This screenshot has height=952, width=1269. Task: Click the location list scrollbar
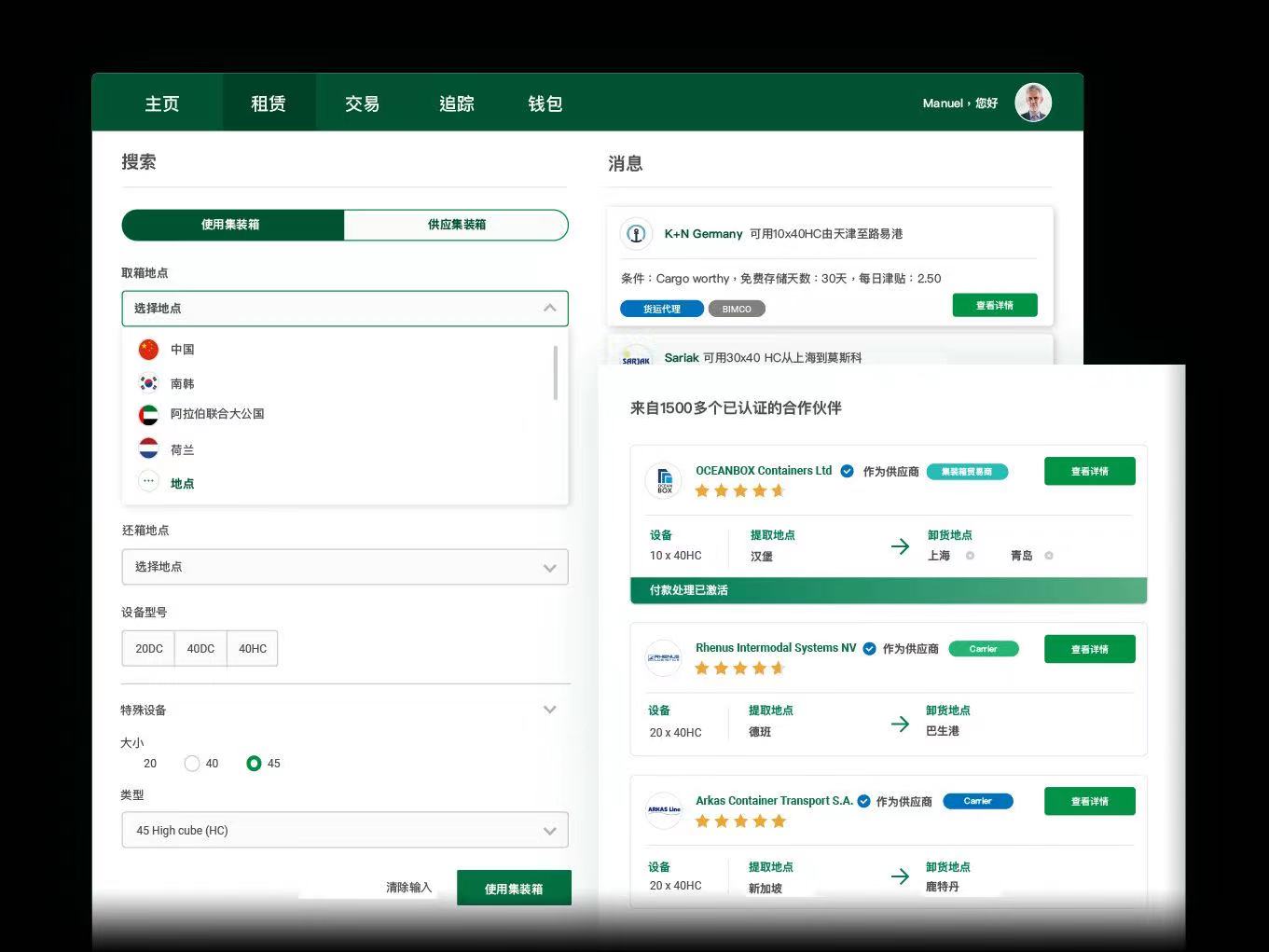[556, 373]
